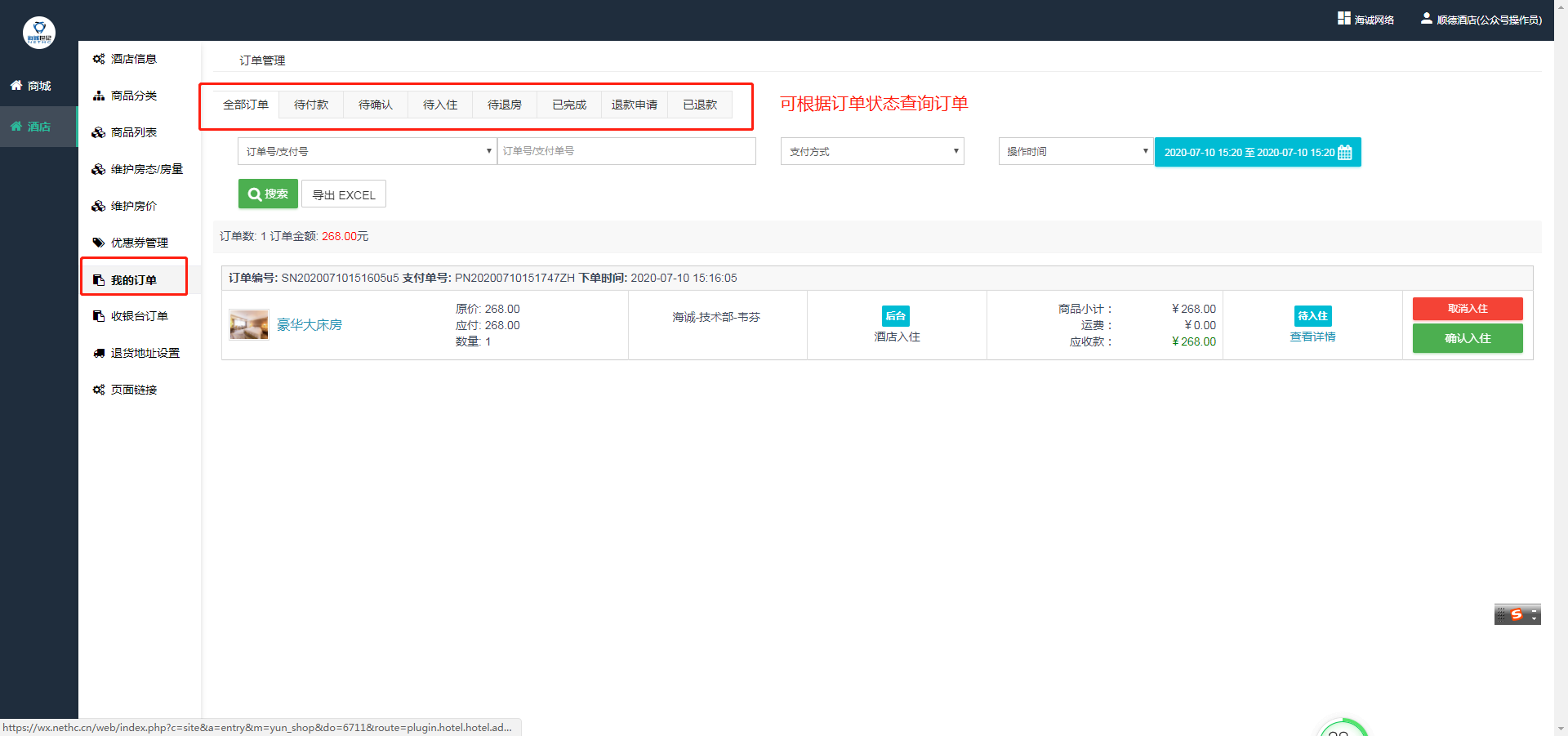Click the red 取消入住 button
This screenshot has width=1568, height=736.
(x=1468, y=309)
